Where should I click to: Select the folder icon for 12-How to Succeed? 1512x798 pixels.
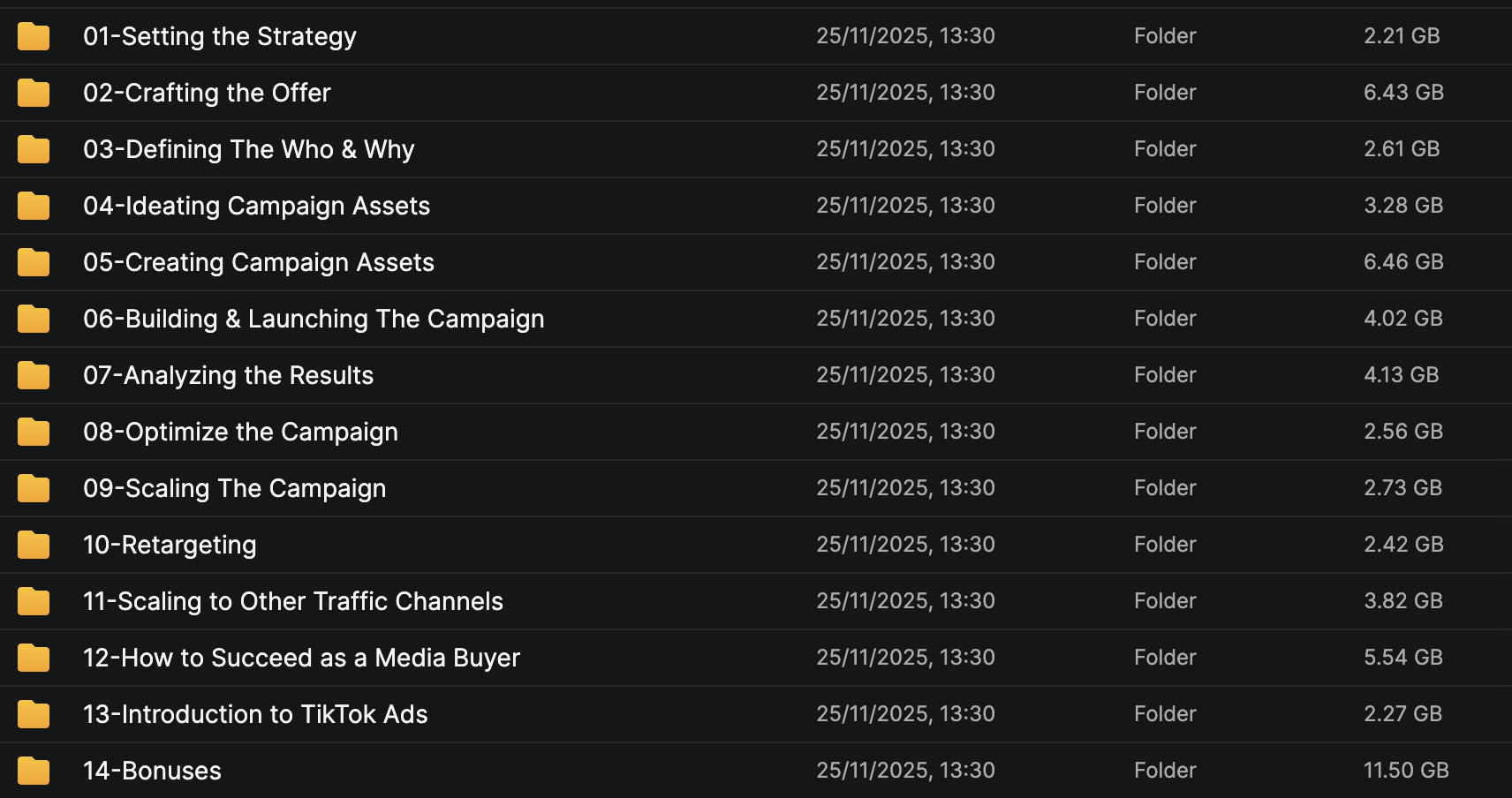[34, 658]
